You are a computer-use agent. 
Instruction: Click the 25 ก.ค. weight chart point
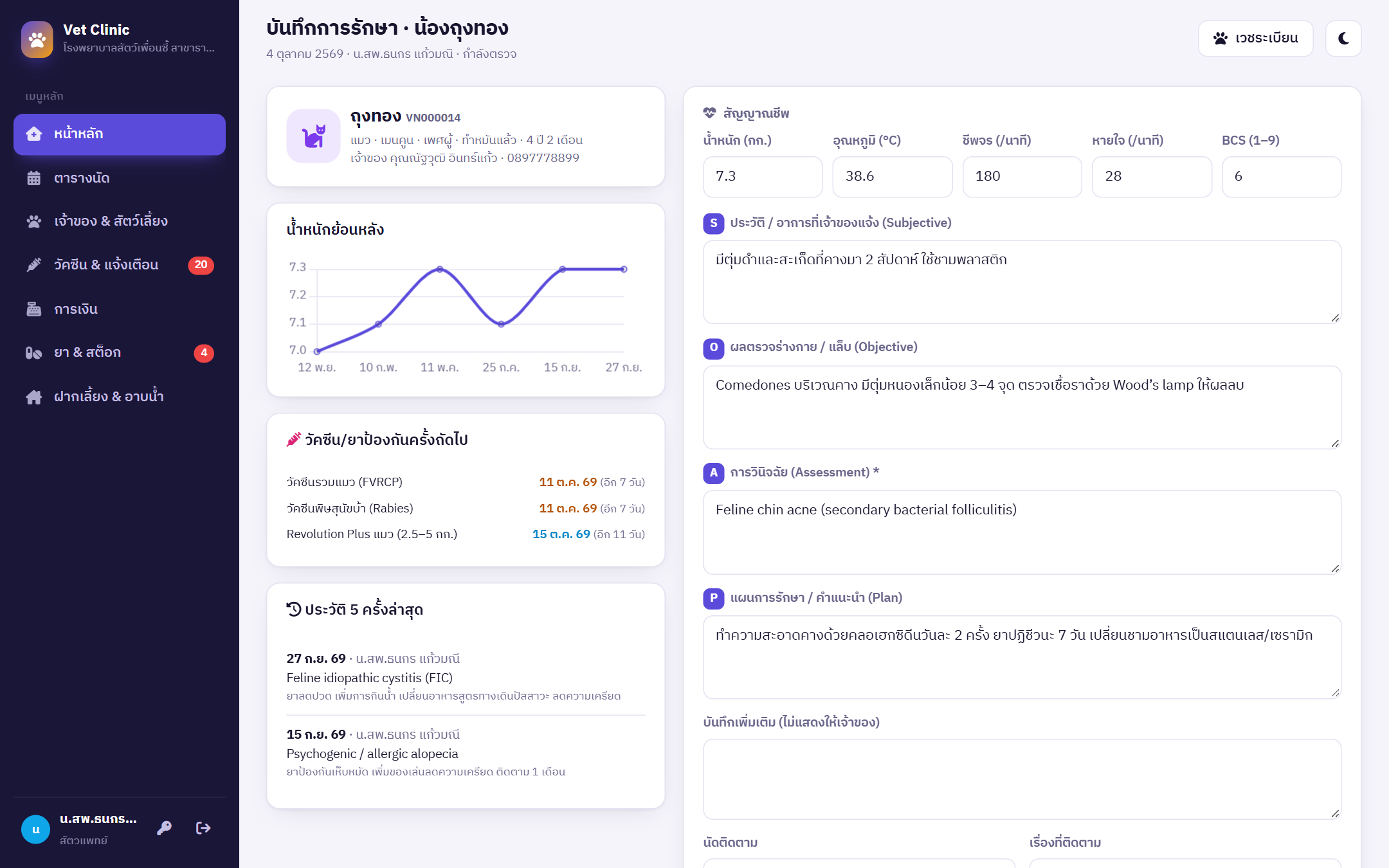(x=502, y=324)
